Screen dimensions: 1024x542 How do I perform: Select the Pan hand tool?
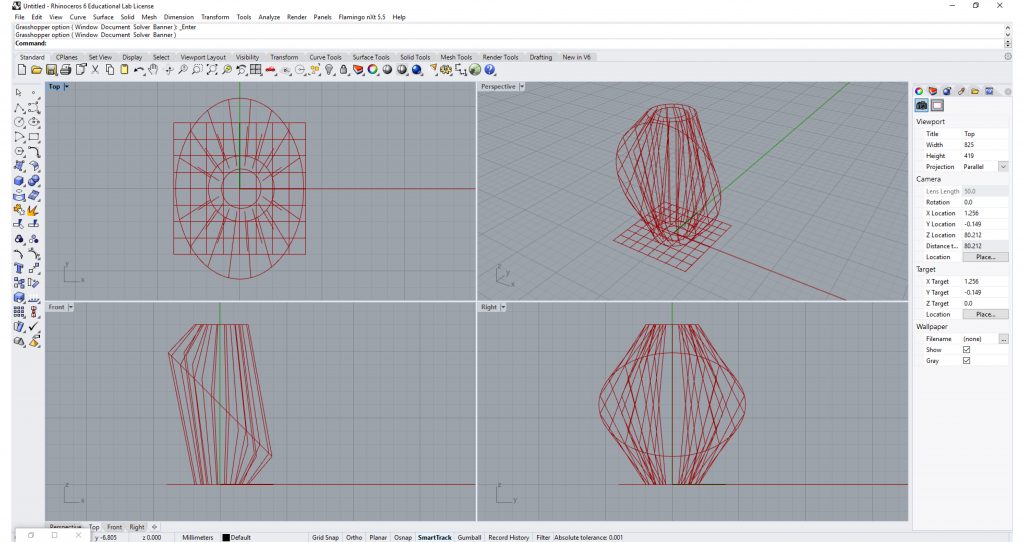153,70
